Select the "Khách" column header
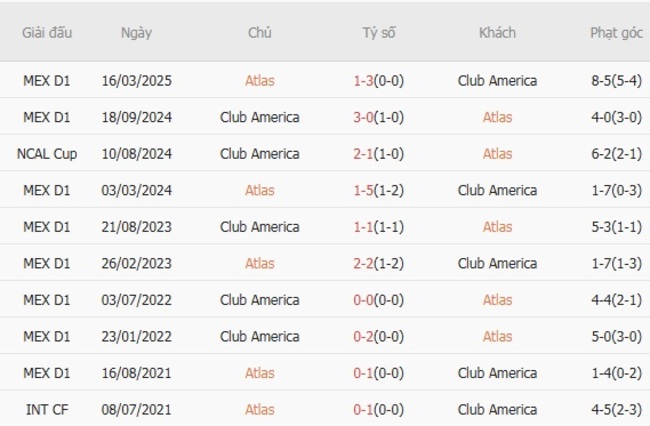Screen dimensions: 650x426 point(497,33)
